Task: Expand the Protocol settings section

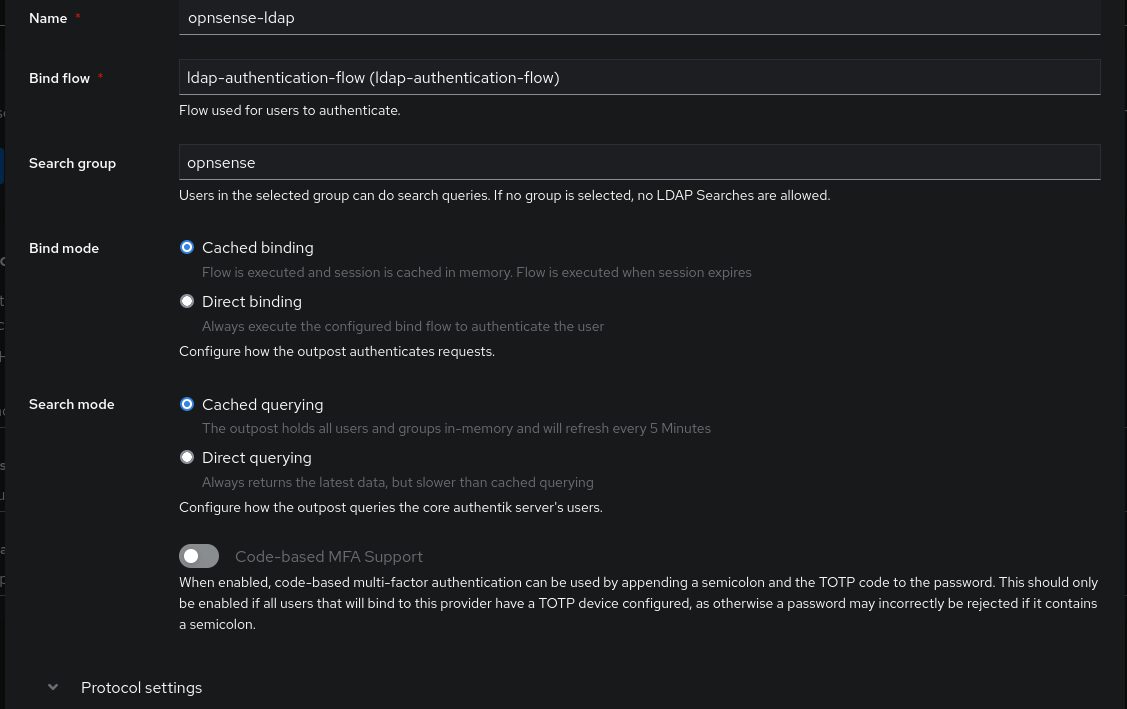Action: (142, 687)
